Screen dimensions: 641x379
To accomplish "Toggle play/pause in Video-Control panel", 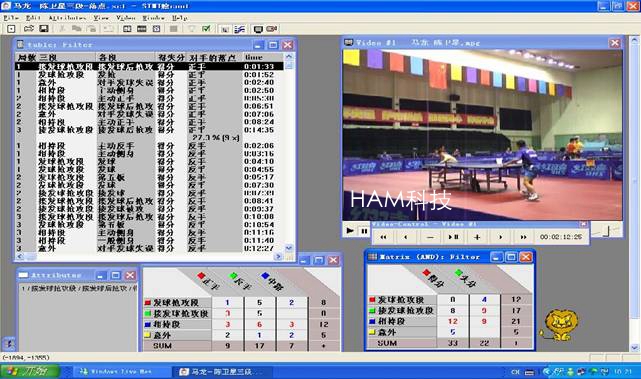I will (453, 237).
